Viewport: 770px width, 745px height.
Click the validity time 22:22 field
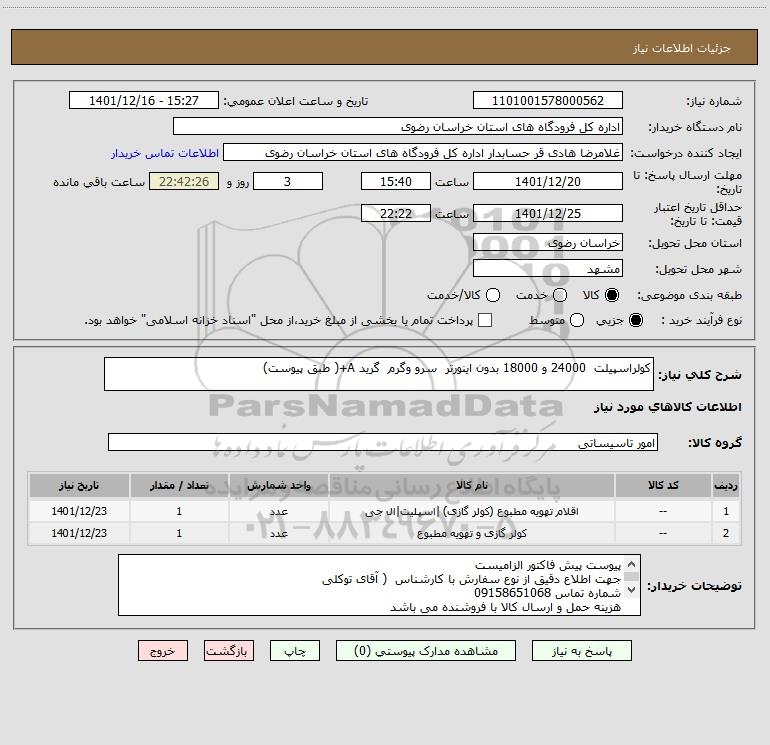396,213
